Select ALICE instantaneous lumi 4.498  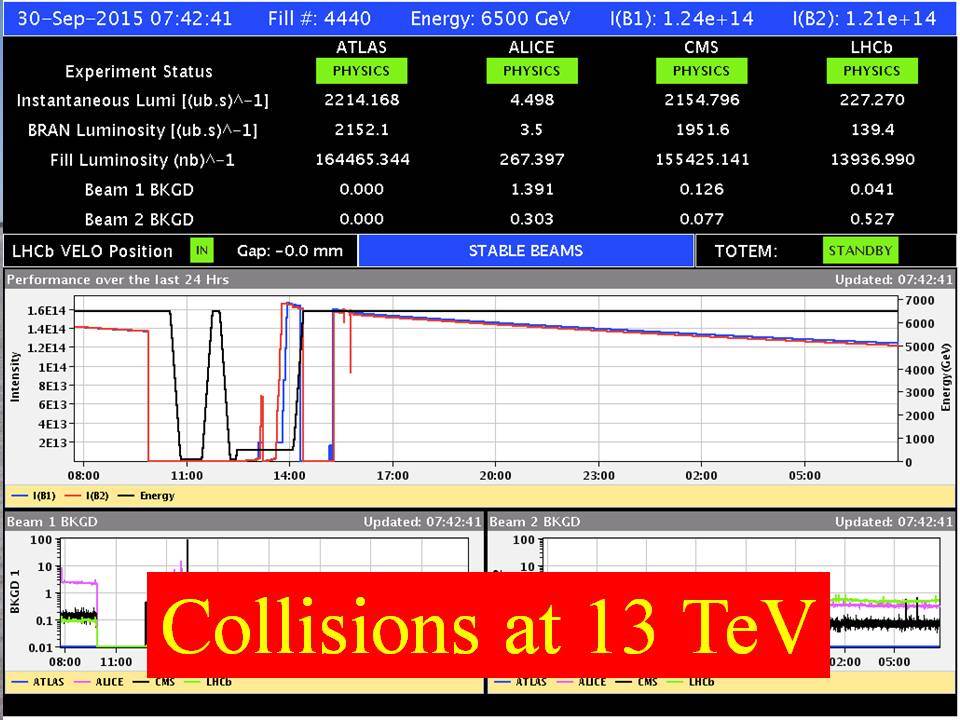pos(532,100)
